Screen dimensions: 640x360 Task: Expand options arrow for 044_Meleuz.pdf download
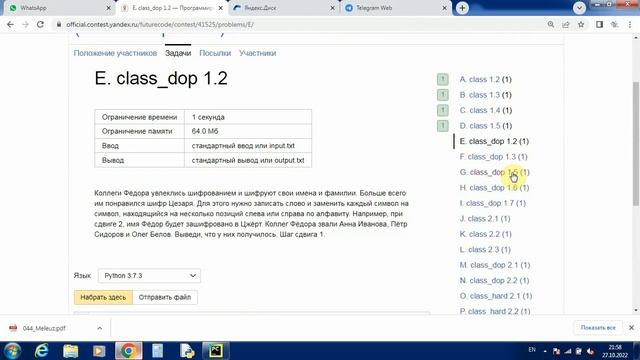tap(100, 328)
